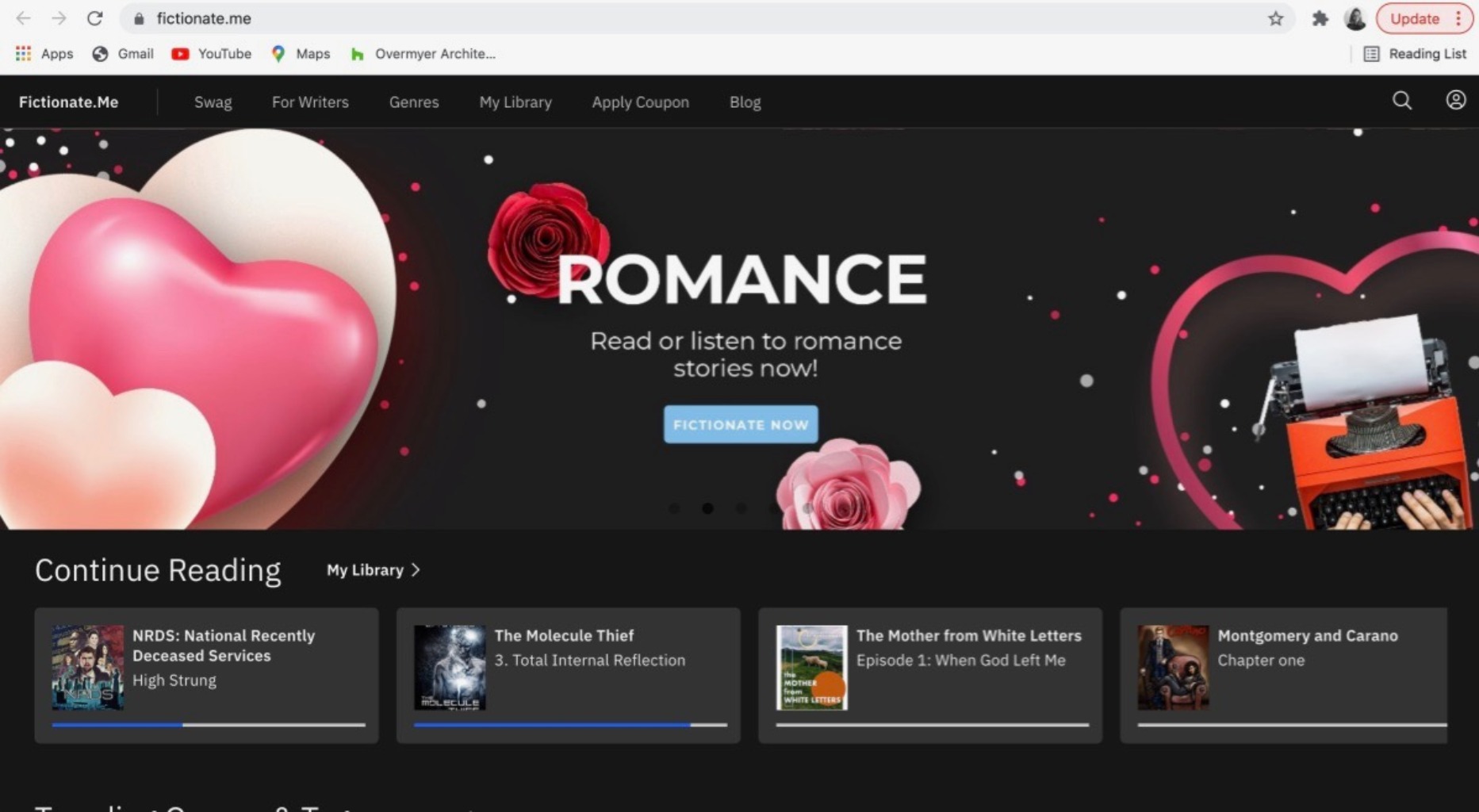Click the FICTIONATE NOW button
This screenshot has height=812, width=1479.
point(741,424)
